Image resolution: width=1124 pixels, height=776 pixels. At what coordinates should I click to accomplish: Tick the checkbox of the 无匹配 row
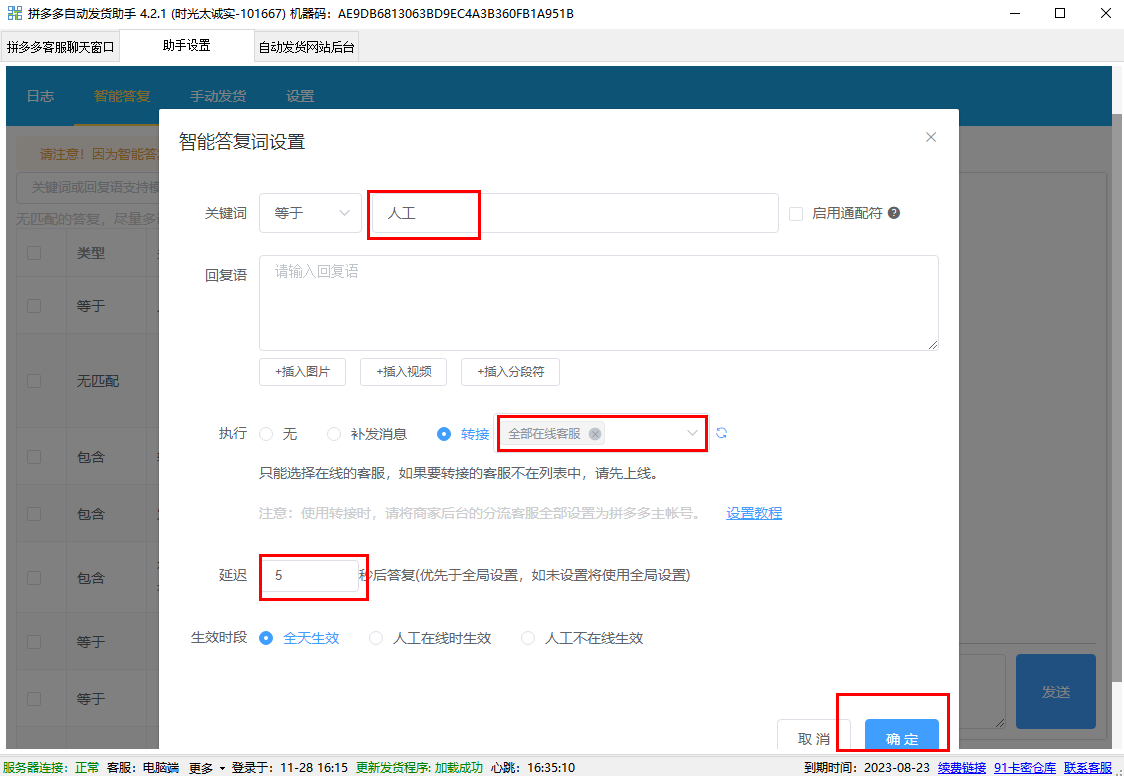[34, 380]
